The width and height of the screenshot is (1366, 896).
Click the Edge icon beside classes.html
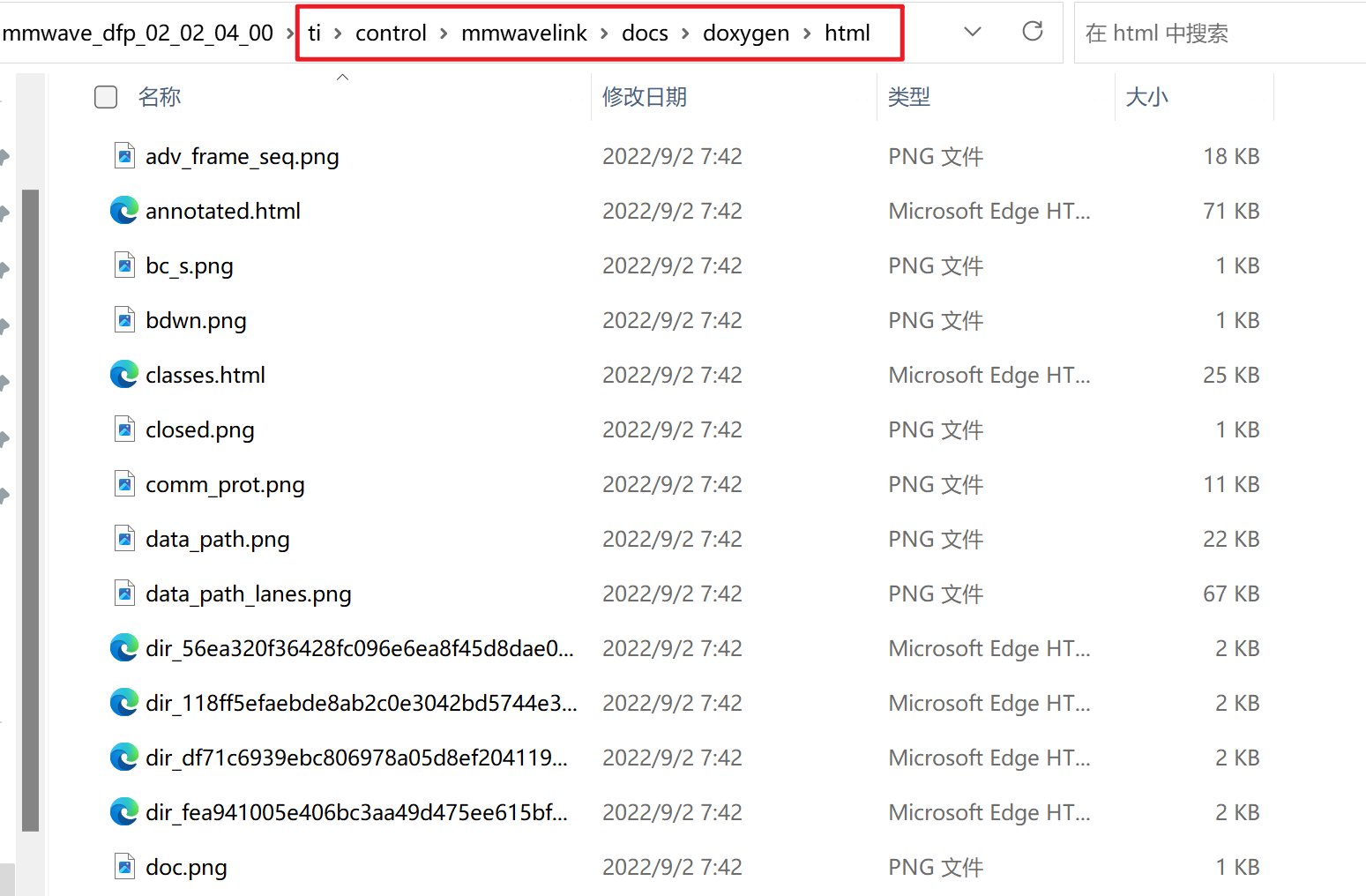[124, 375]
